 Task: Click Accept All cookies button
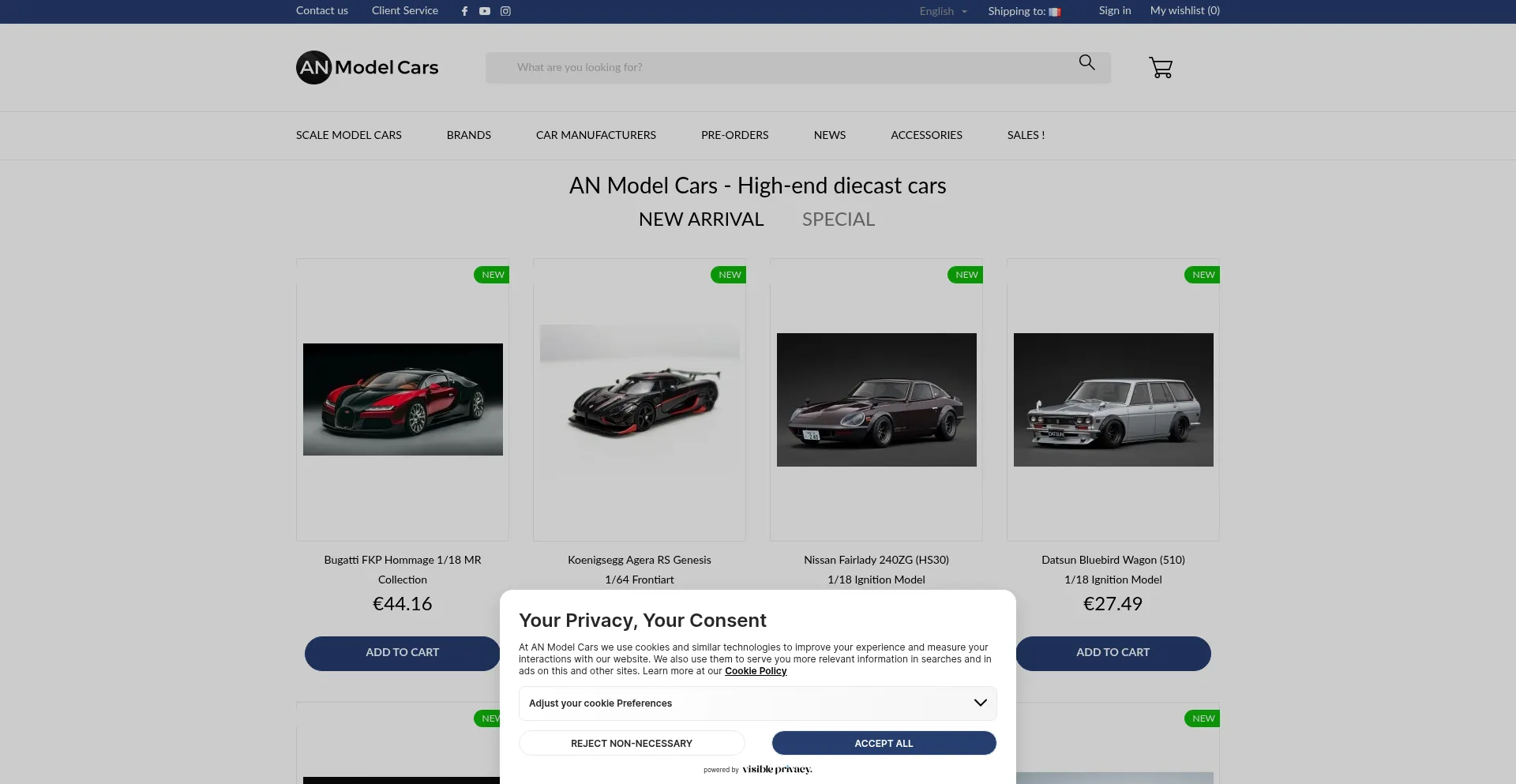point(884,743)
